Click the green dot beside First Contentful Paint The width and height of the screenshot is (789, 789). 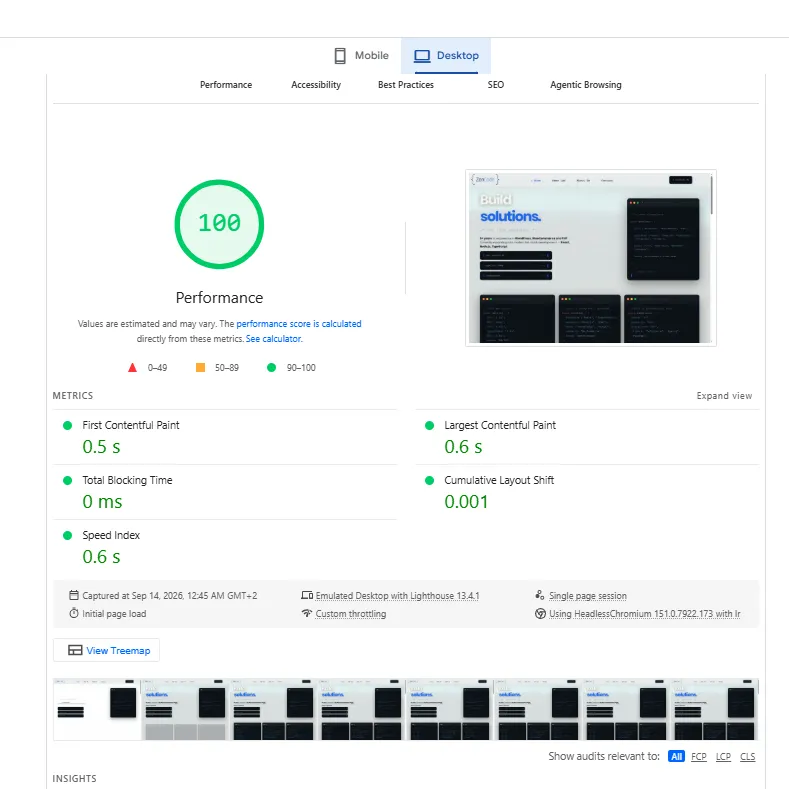tap(67, 426)
